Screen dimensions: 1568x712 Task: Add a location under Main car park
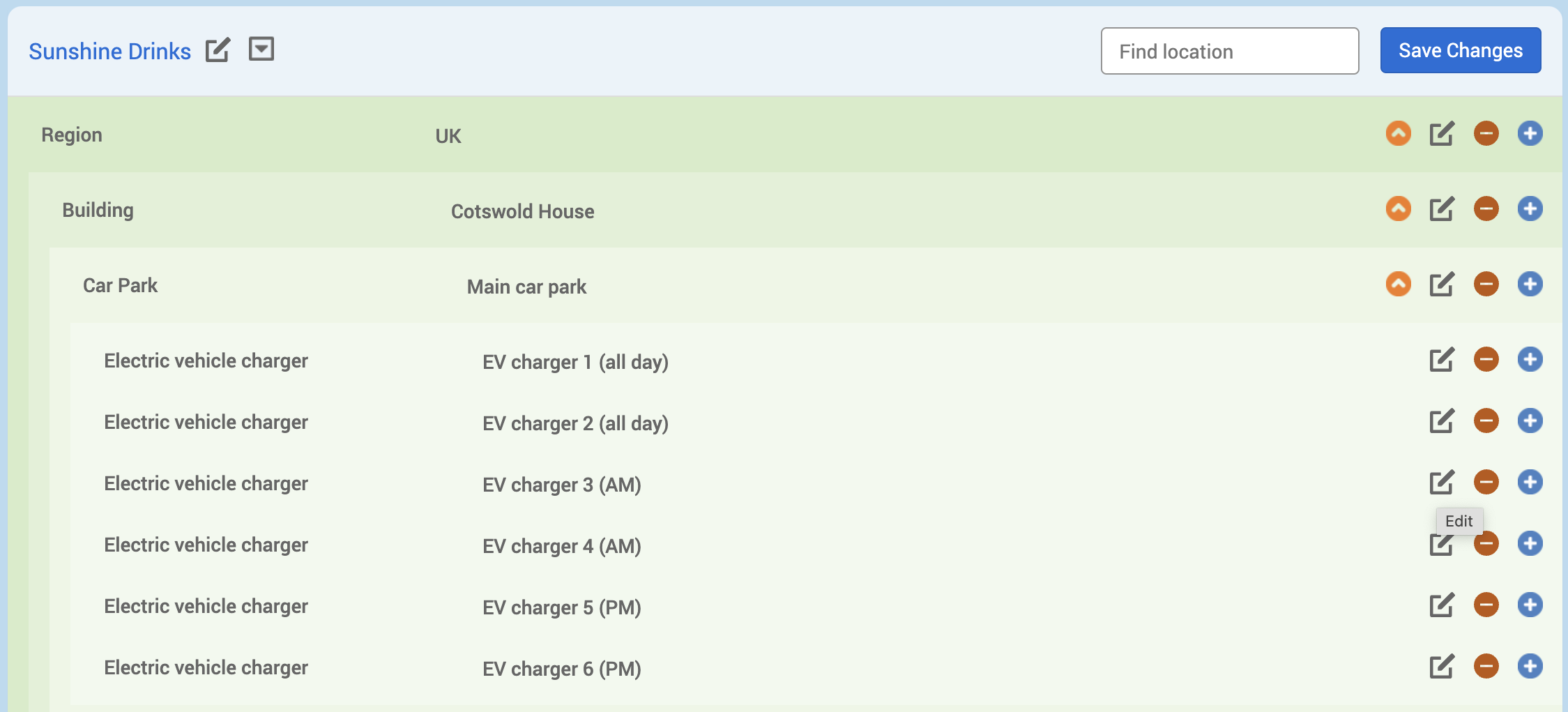point(1530,284)
